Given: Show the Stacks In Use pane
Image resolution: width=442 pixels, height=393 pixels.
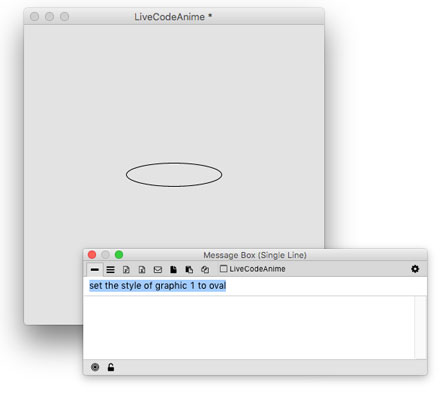Looking at the screenshot, I should coord(205,269).
